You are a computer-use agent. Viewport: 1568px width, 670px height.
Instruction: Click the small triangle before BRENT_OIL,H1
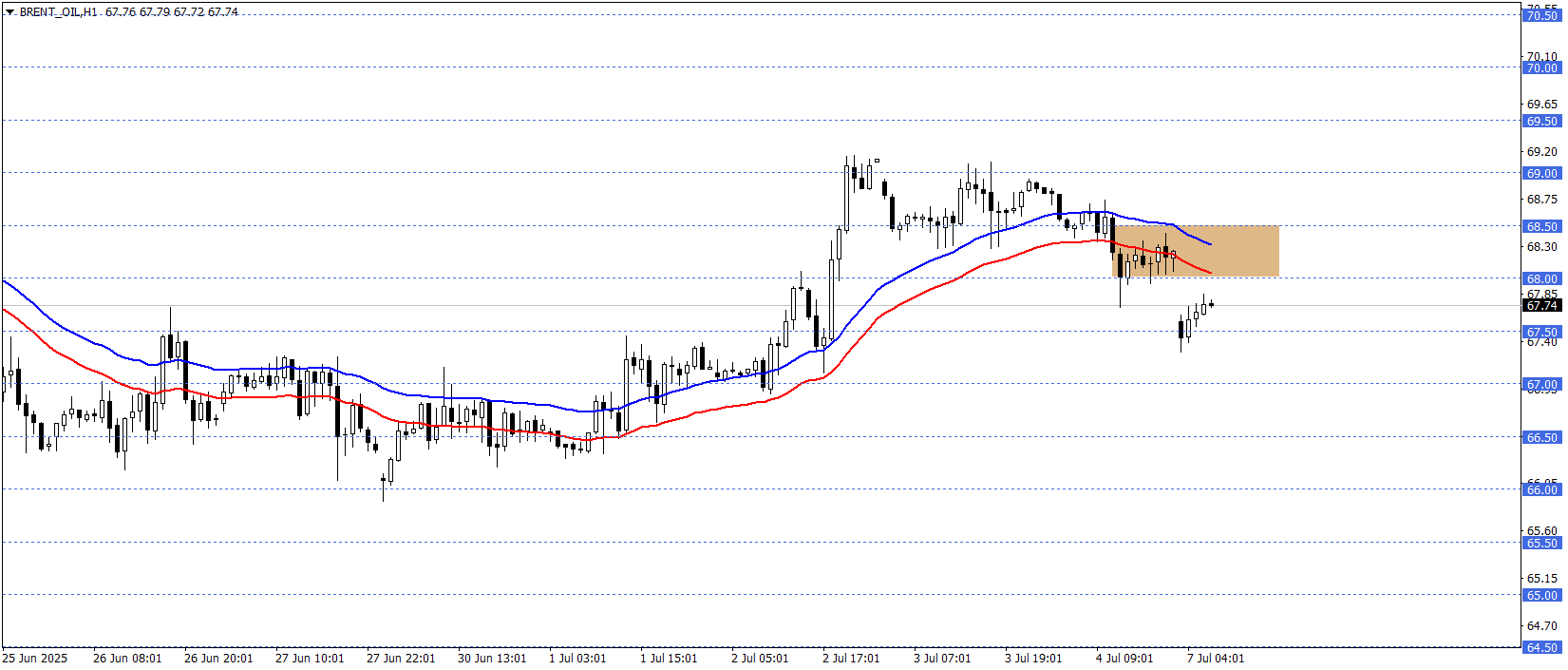coord(9,12)
